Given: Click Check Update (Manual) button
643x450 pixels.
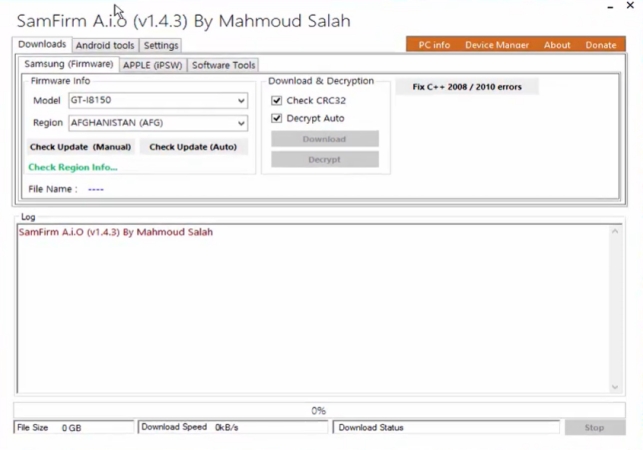Looking at the screenshot, I should (x=80, y=147).
